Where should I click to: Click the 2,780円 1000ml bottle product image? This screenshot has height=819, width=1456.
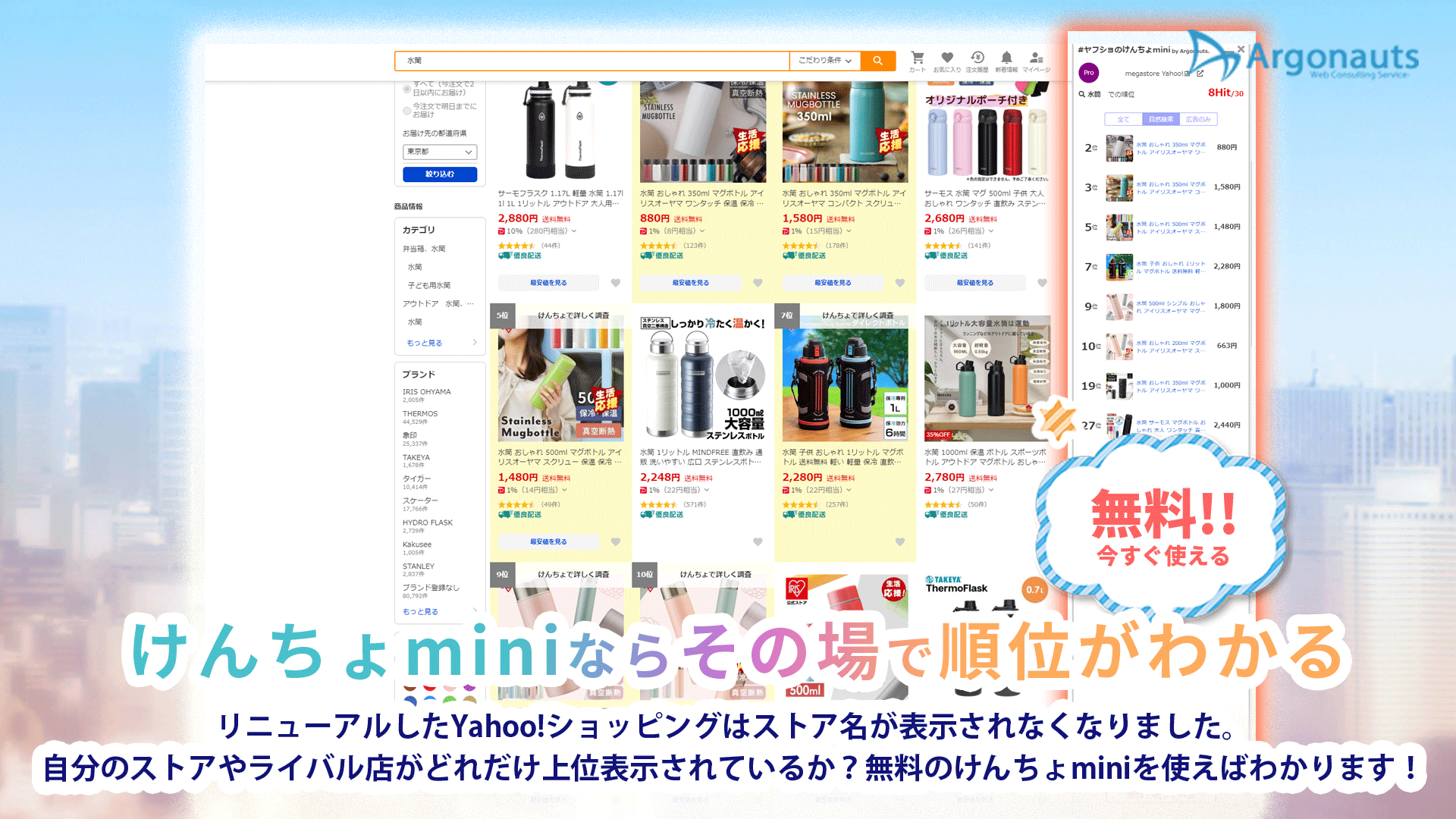pos(987,379)
